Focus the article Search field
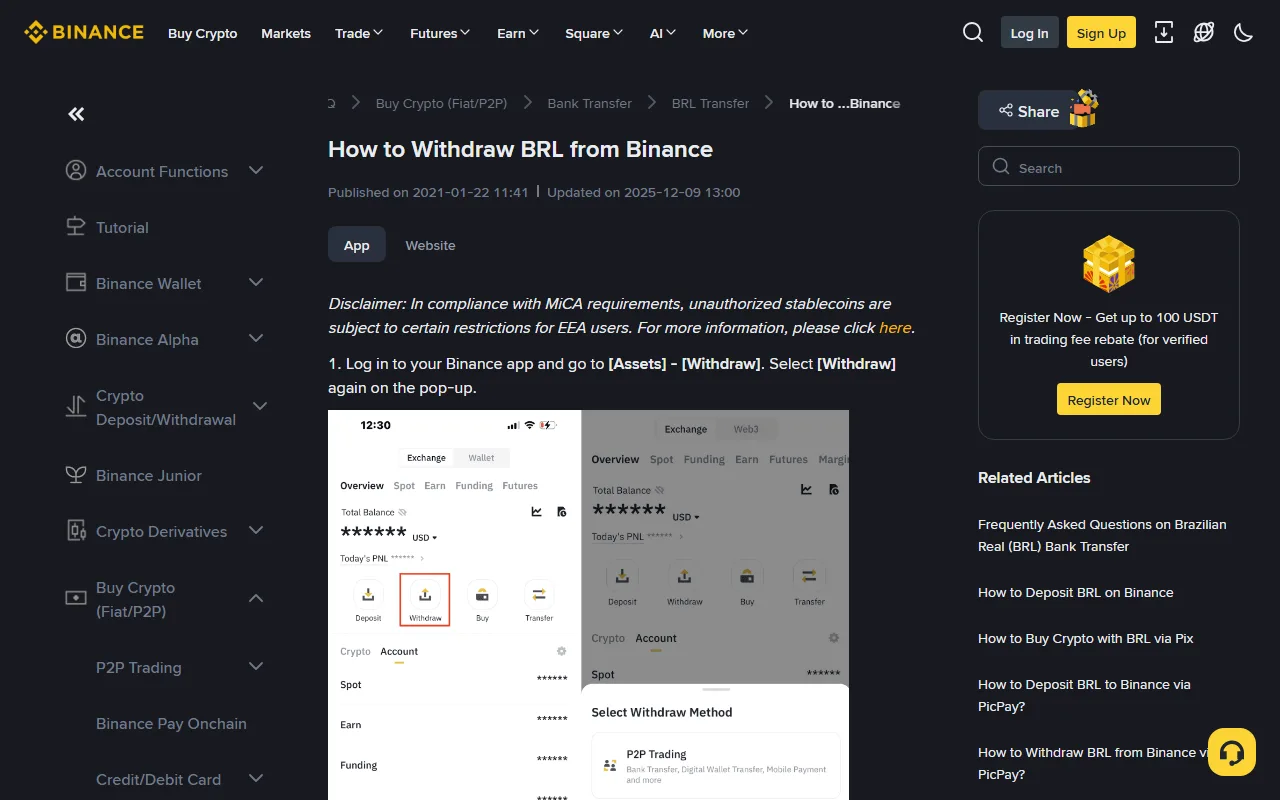Viewport: 1280px width, 800px height. coord(1109,166)
